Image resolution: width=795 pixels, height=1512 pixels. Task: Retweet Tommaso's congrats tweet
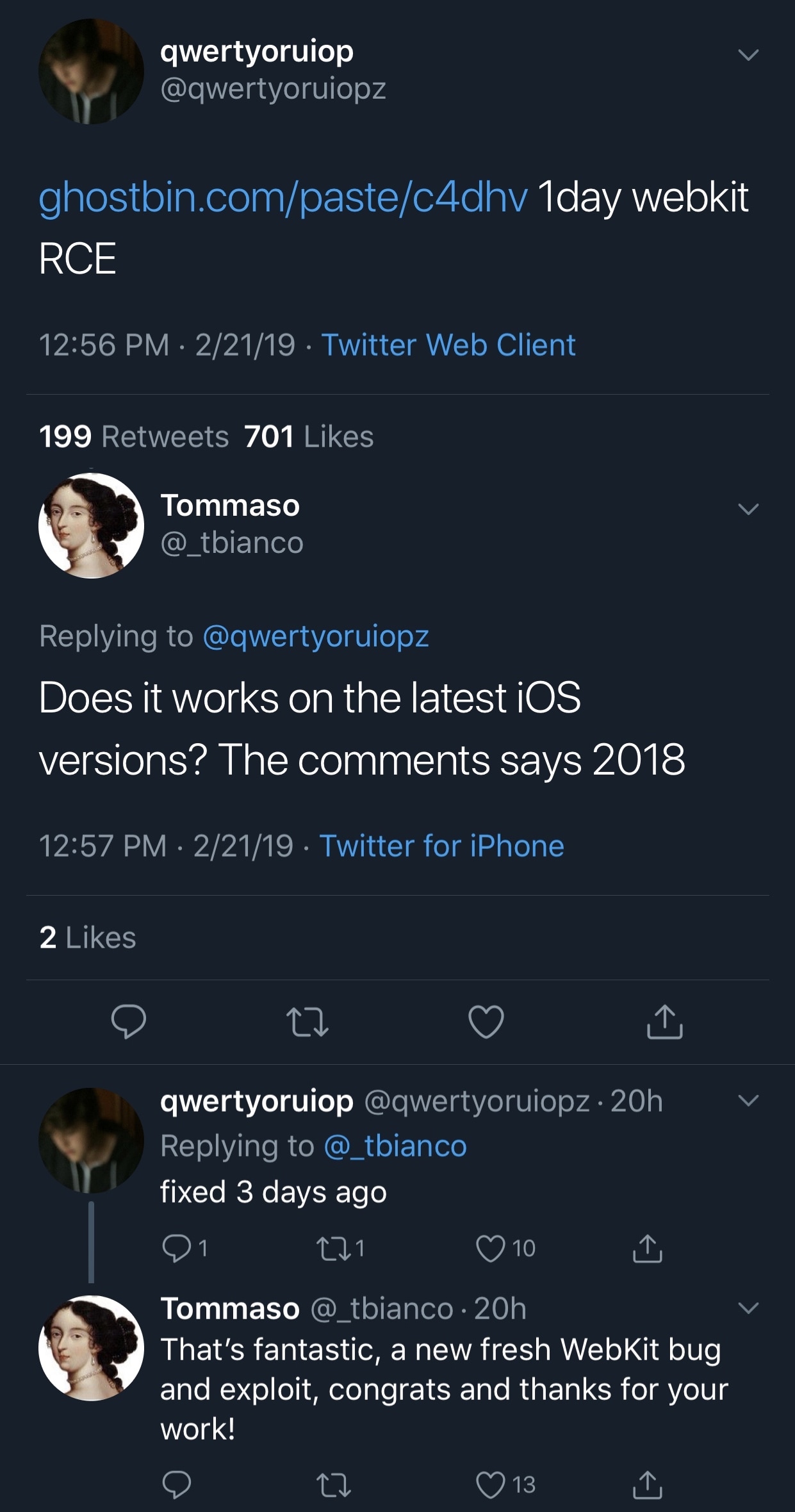point(334,1485)
